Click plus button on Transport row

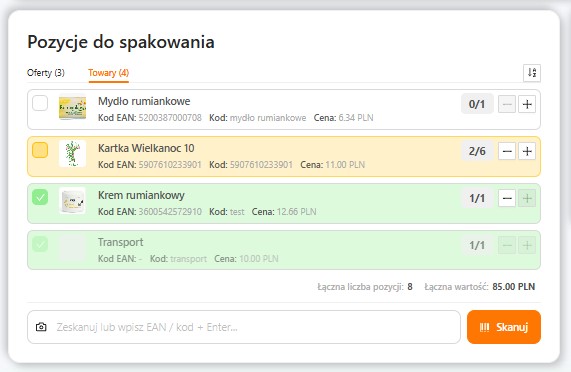tap(527, 245)
